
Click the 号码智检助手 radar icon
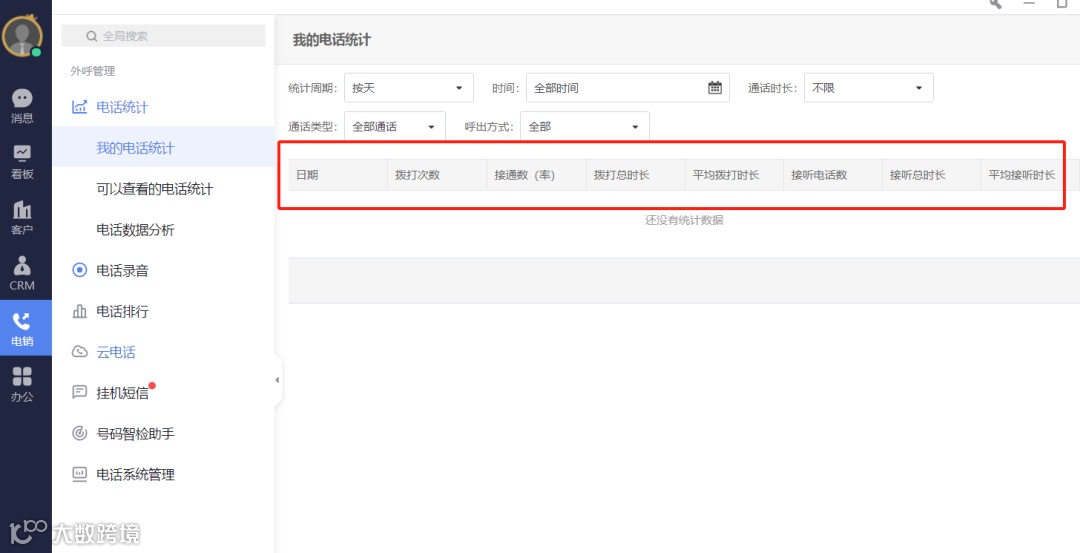click(80, 433)
